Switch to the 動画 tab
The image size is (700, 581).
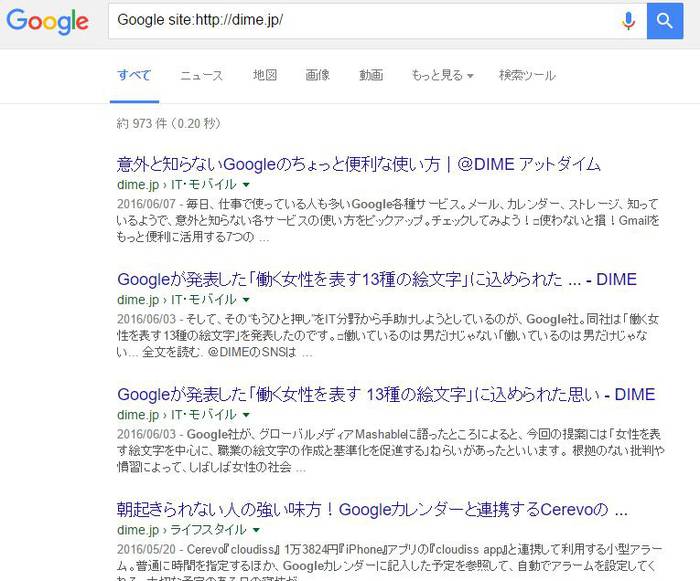coord(371,75)
